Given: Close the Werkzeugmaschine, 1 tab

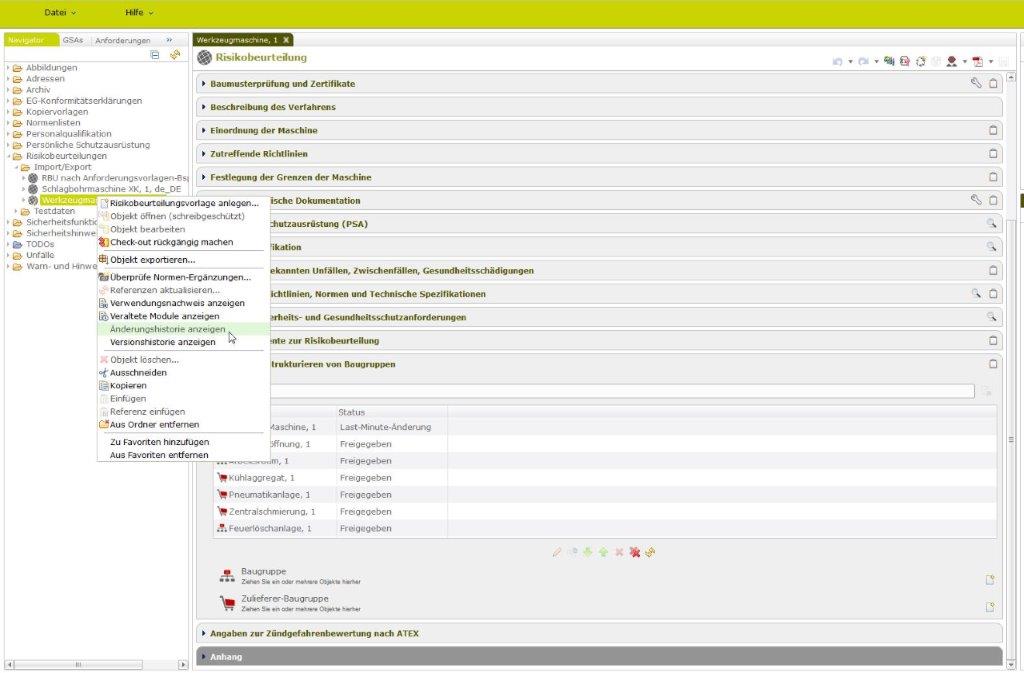Looking at the screenshot, I should pyautogui.click(x=286, y=40).
